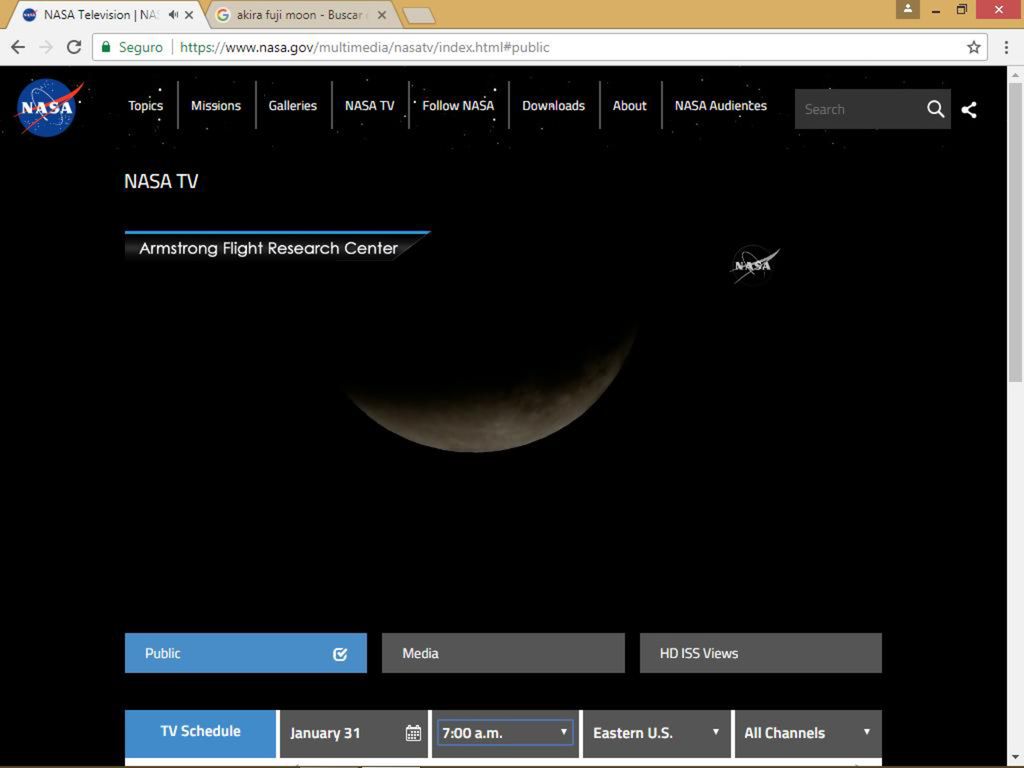The height and width of the screenshot is (768, 1024).
Task: Open the About menu
Action: coord(630,106)
